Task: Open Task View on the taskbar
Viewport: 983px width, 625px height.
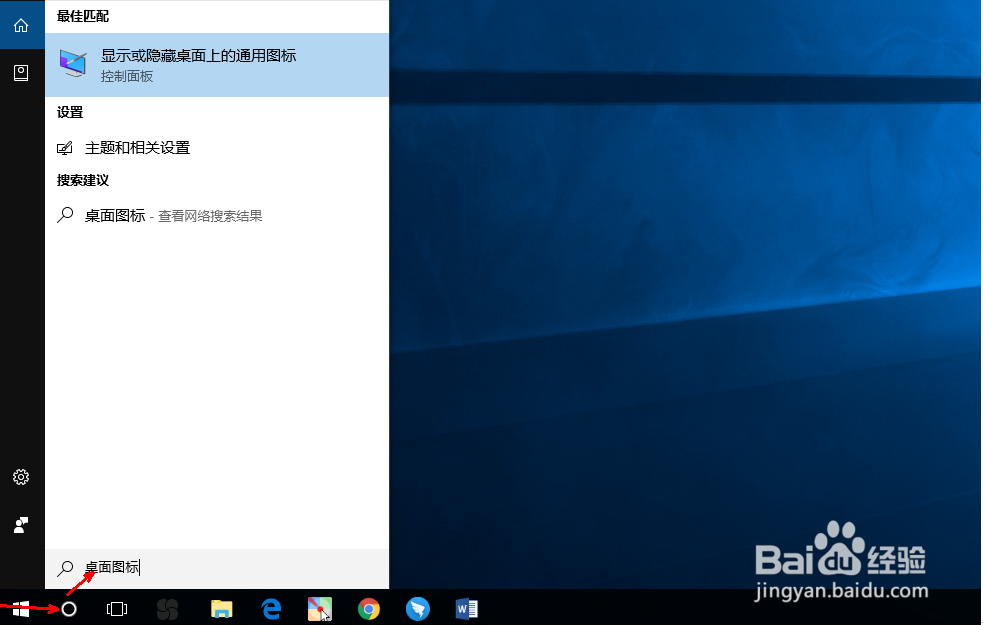Action: pyautogui.click(x=117, y=609)
